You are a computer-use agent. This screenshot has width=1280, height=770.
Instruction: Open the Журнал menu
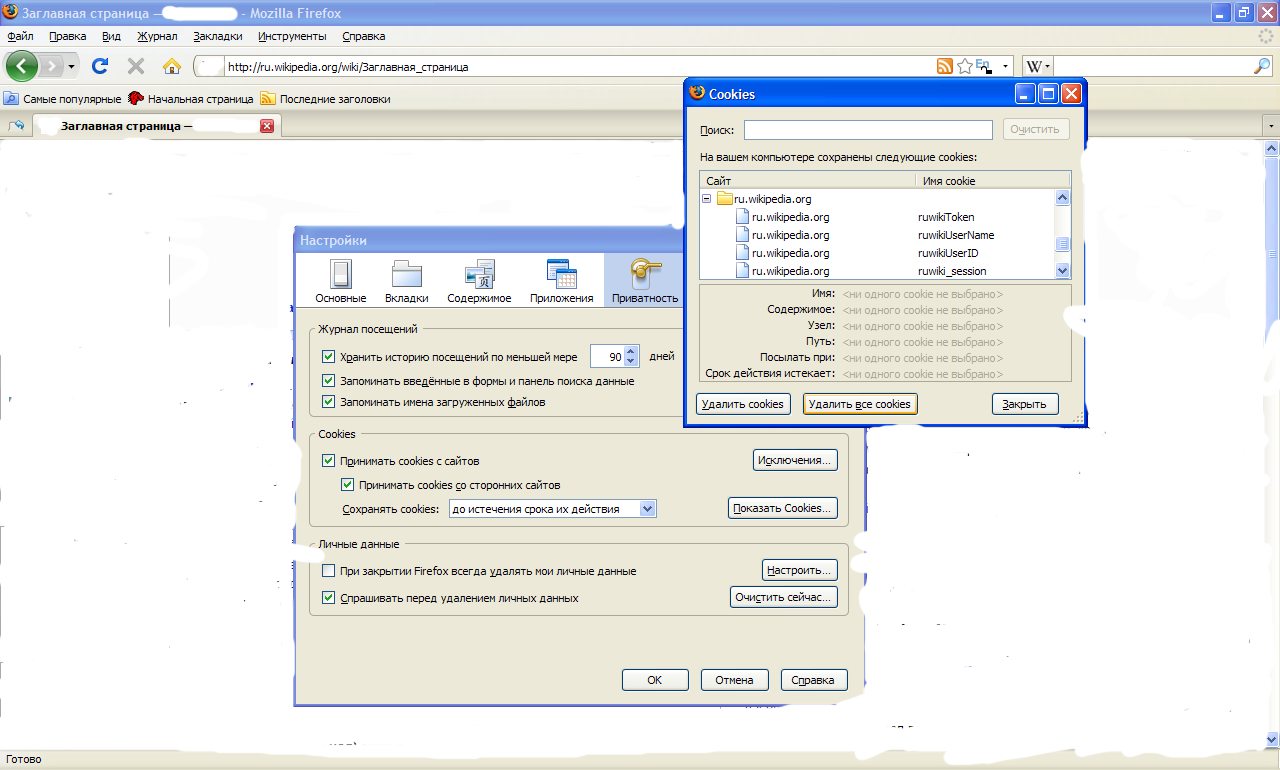pyautogui.click(x=157, y=36)
